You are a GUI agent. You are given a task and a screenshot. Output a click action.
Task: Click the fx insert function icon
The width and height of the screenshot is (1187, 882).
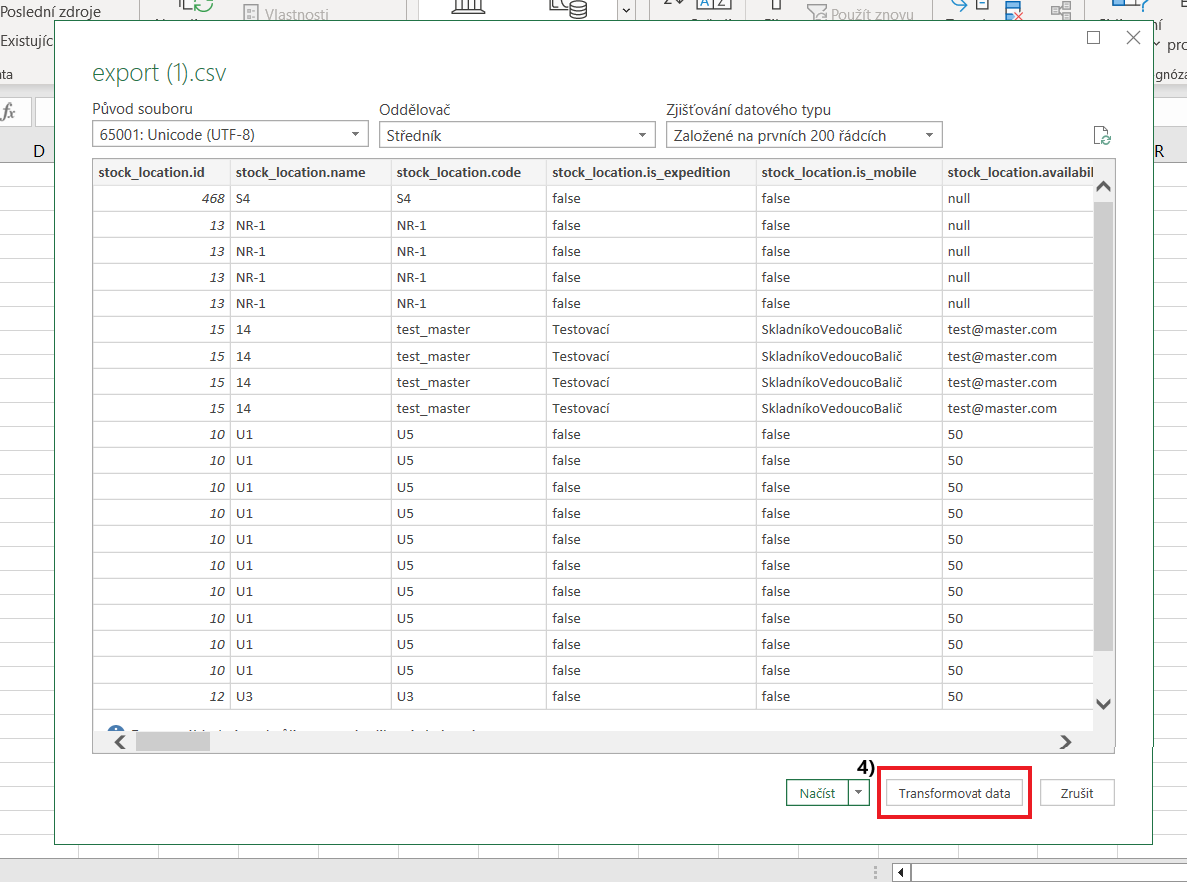[9, 112]
